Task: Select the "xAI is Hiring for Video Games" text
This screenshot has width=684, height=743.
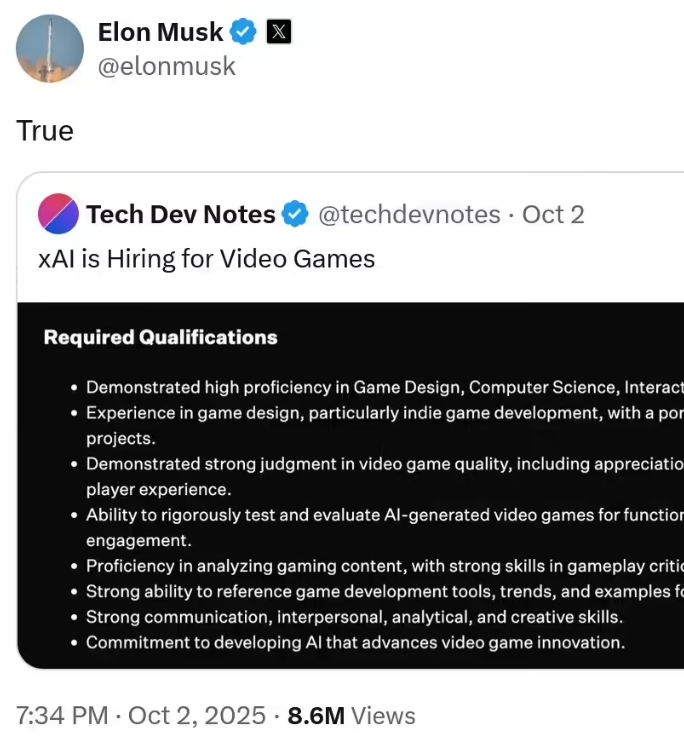Action: (x=206, y=259)
